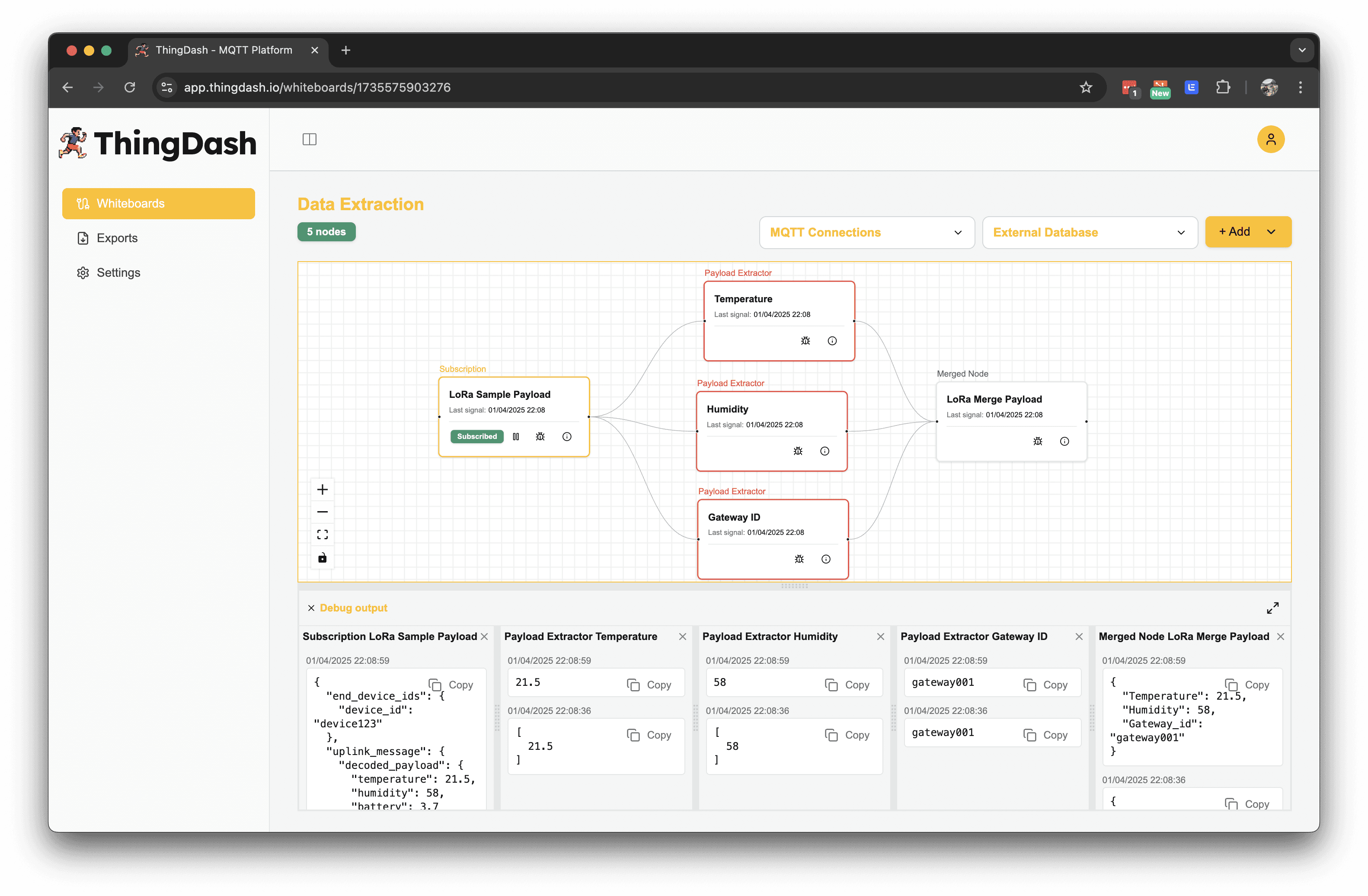Expand the debug output panel to fullscreen

click(x=1272, y=608)
